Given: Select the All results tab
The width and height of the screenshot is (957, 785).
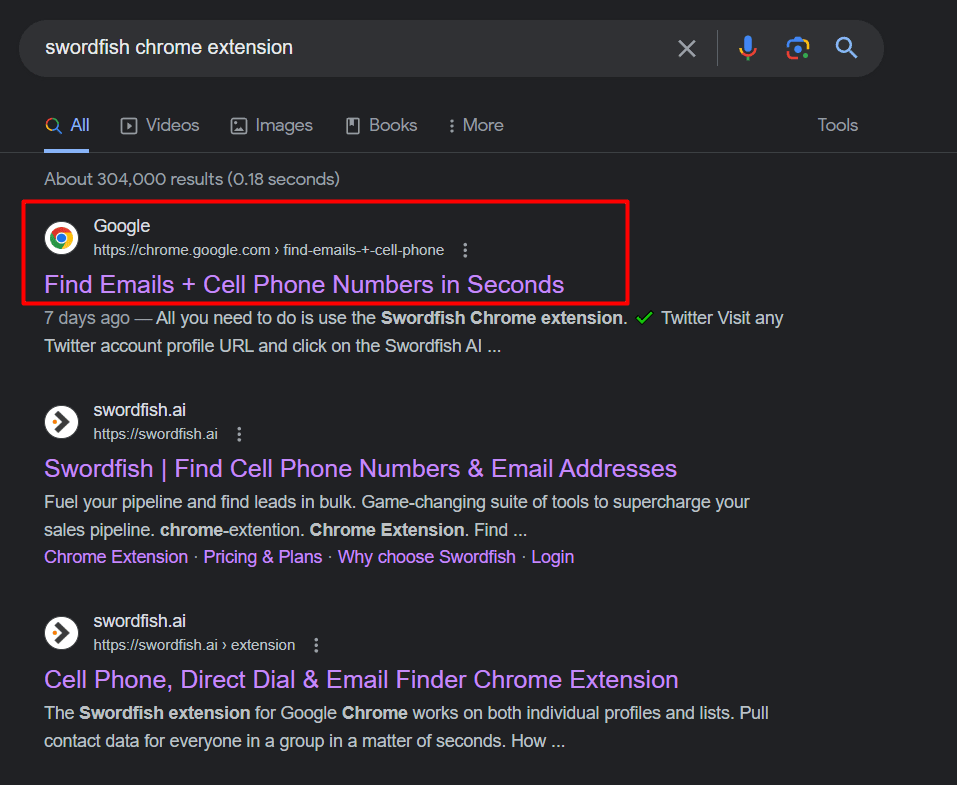Looking at the screenshot, I should (67, 125).
